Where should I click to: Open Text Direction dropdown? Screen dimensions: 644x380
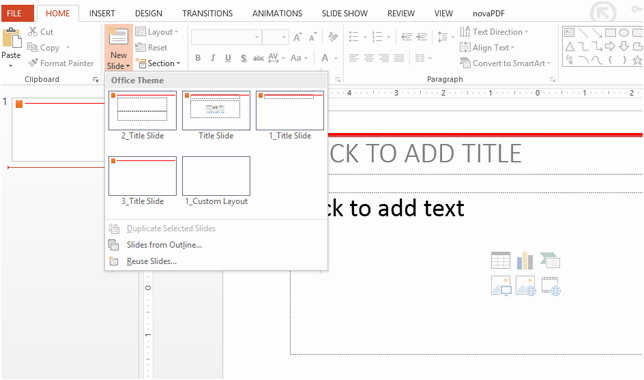click(494, 32)
